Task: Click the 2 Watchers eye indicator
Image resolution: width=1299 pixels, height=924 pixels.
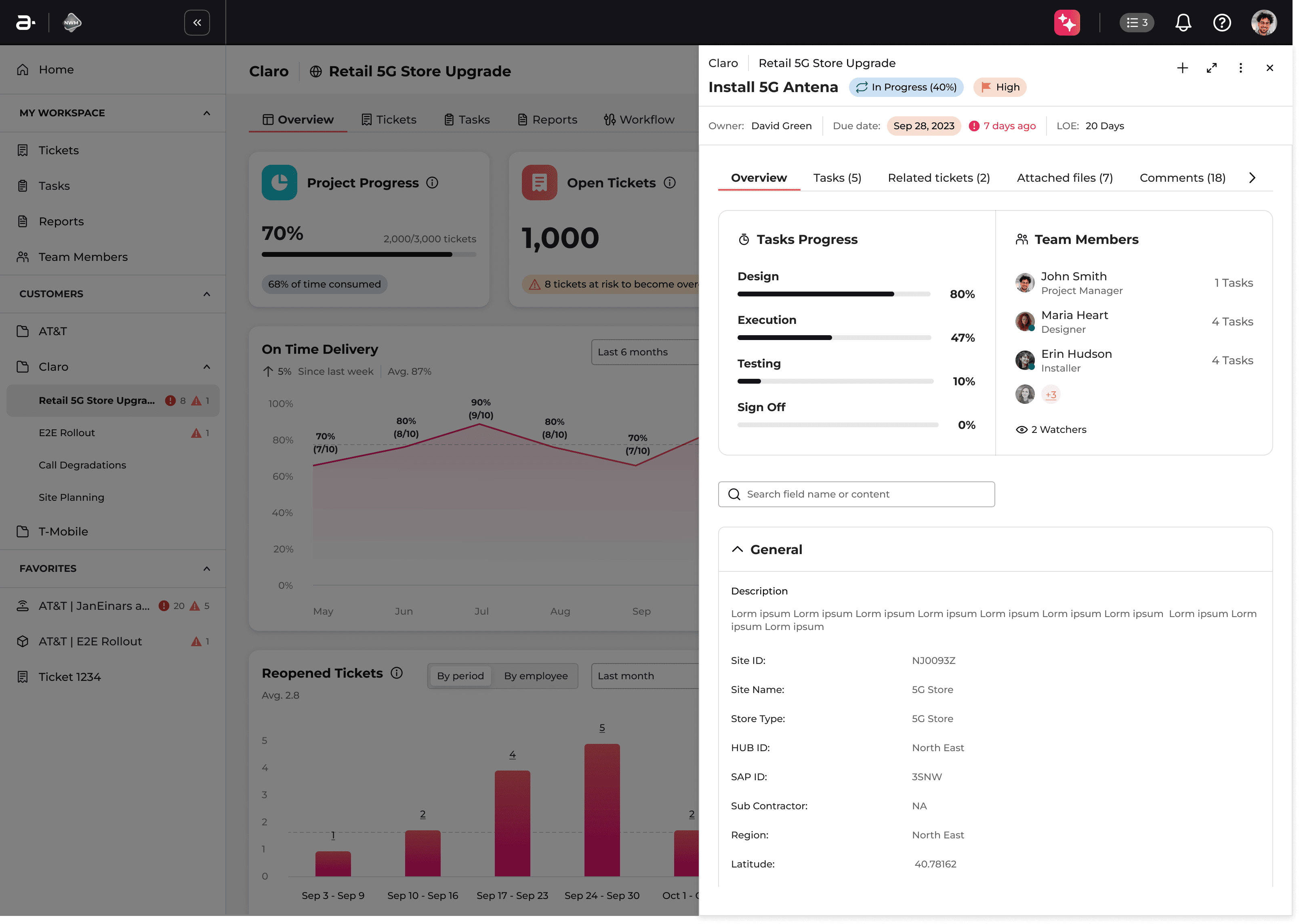Action: point(1051,430)
